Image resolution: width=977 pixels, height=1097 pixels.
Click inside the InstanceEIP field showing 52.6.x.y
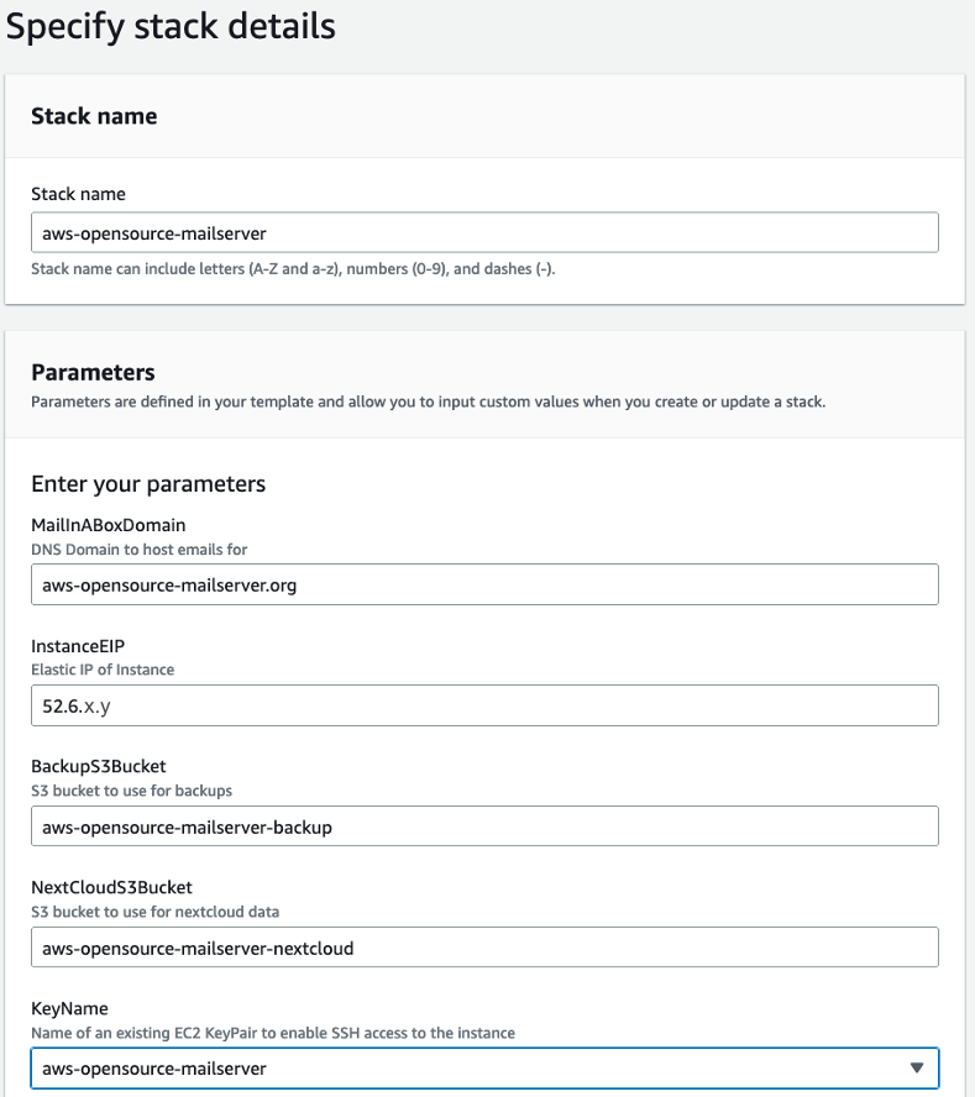(x=487, y=706)
